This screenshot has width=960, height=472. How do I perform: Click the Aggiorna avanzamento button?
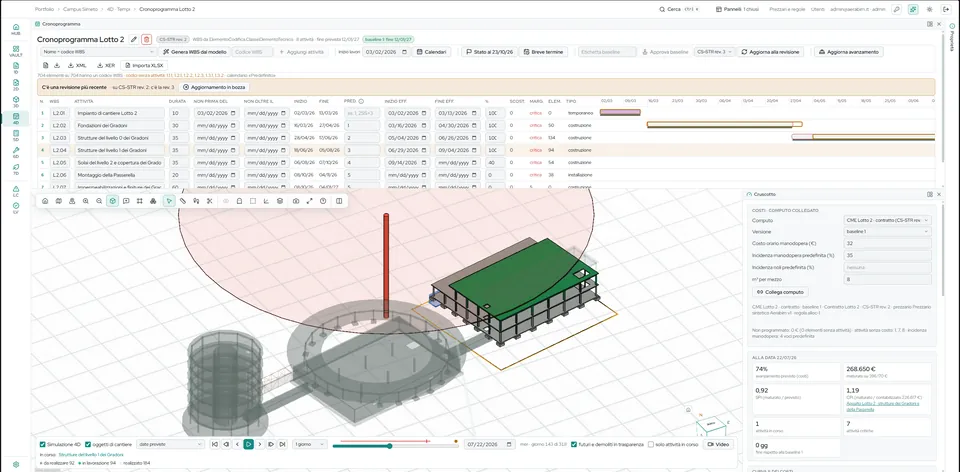[849, 52]
